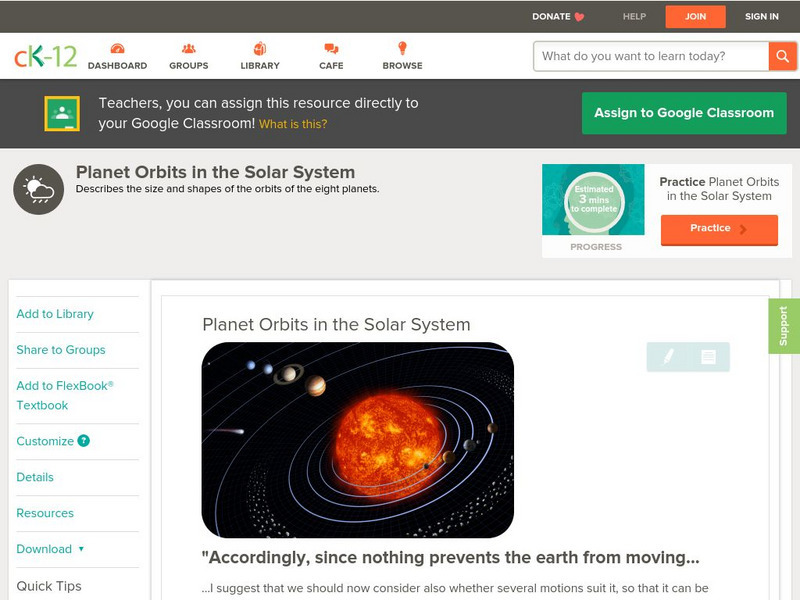Start the orange Practice button

719,229
